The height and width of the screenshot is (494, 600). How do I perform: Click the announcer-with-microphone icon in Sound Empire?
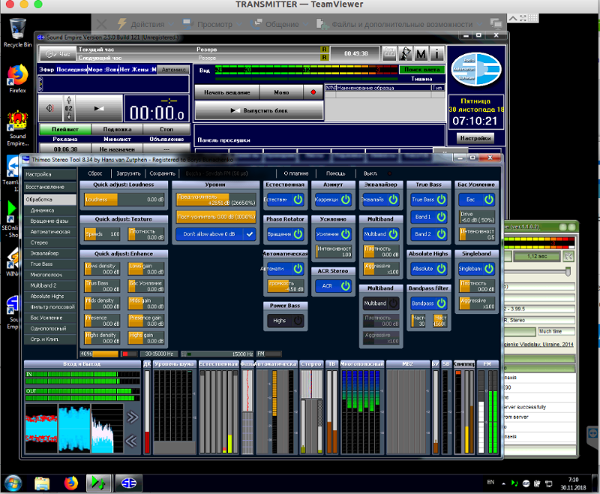click(405, 54)
